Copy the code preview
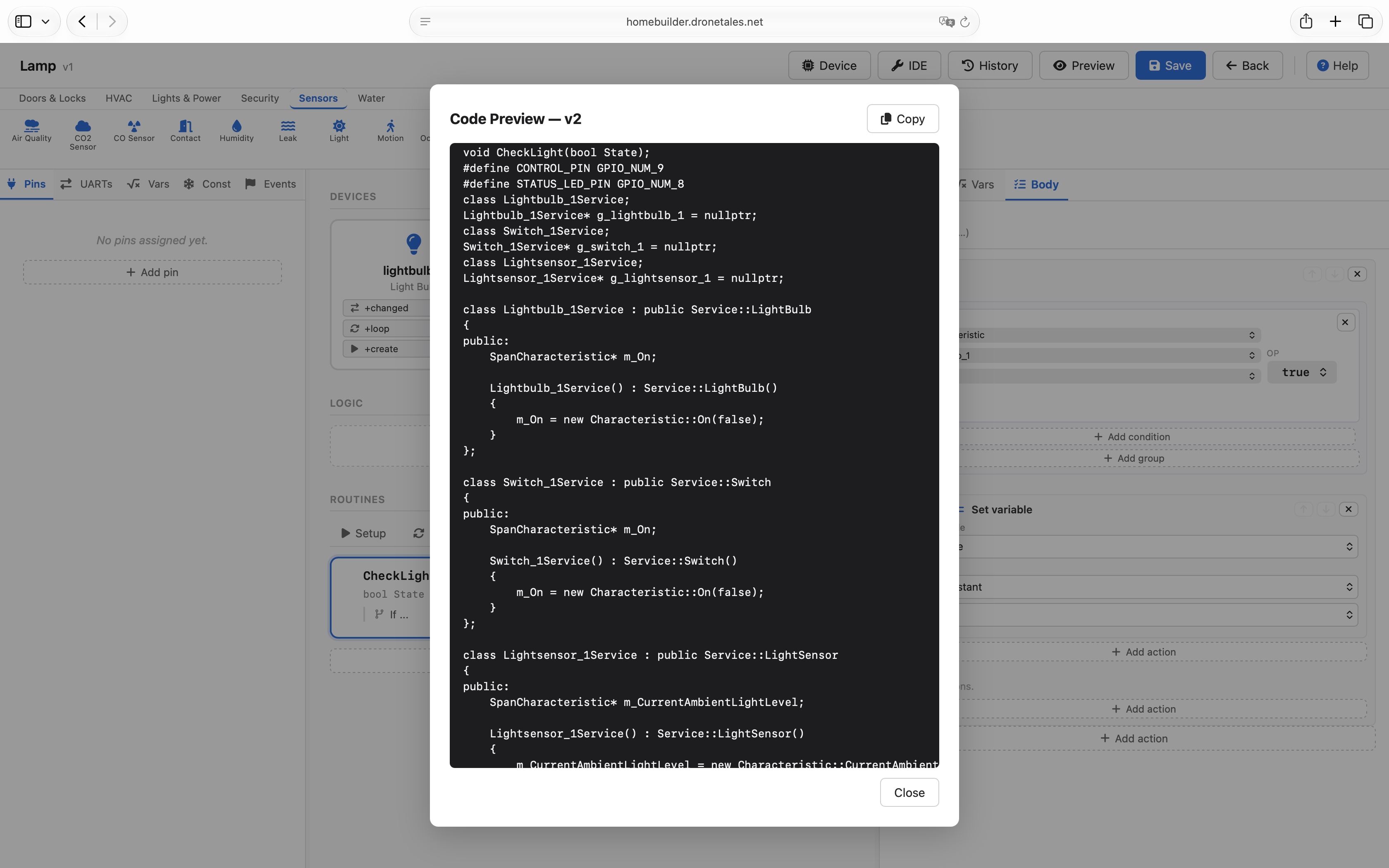 pyautogui.click(x=903, y=119)
